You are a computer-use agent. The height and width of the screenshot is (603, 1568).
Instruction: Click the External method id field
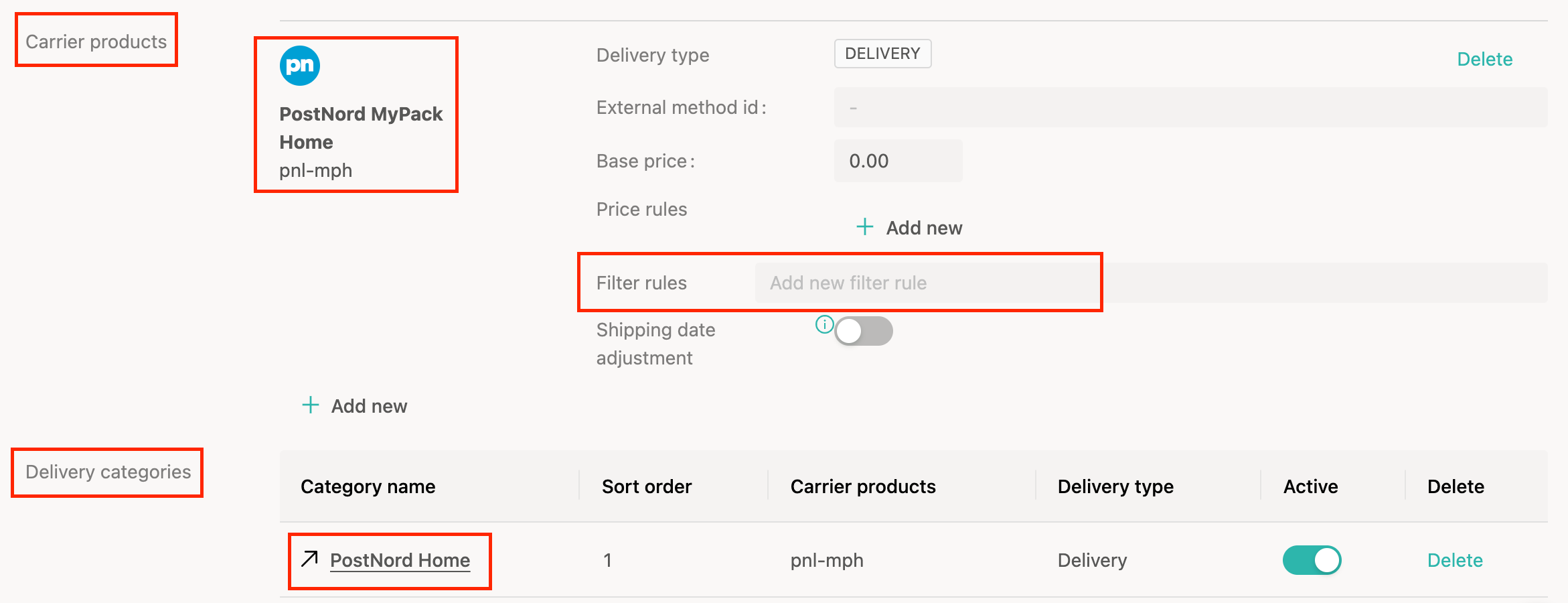coord(1190,107)
